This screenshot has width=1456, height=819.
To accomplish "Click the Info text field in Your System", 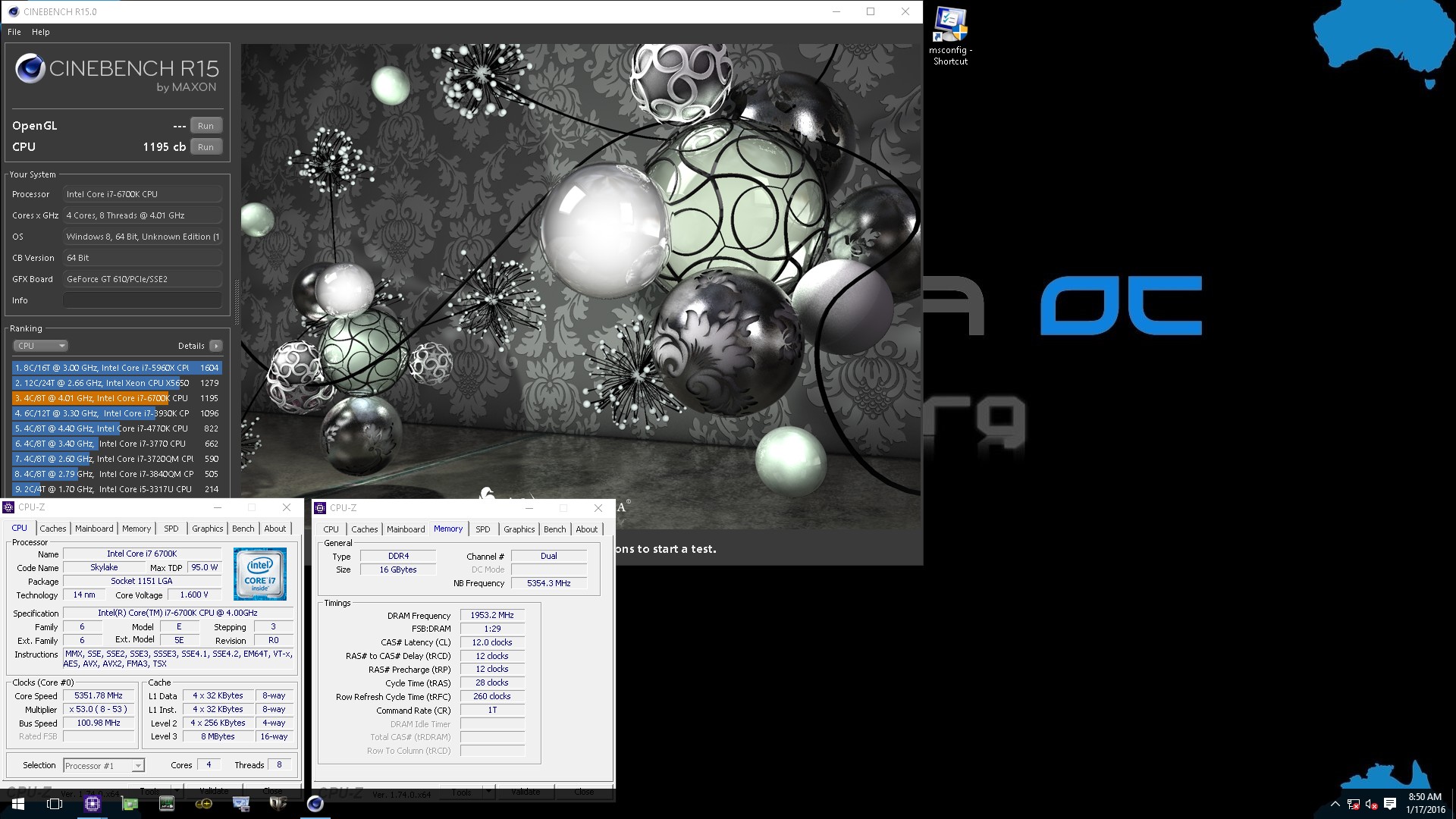I will tap(143, 300).
